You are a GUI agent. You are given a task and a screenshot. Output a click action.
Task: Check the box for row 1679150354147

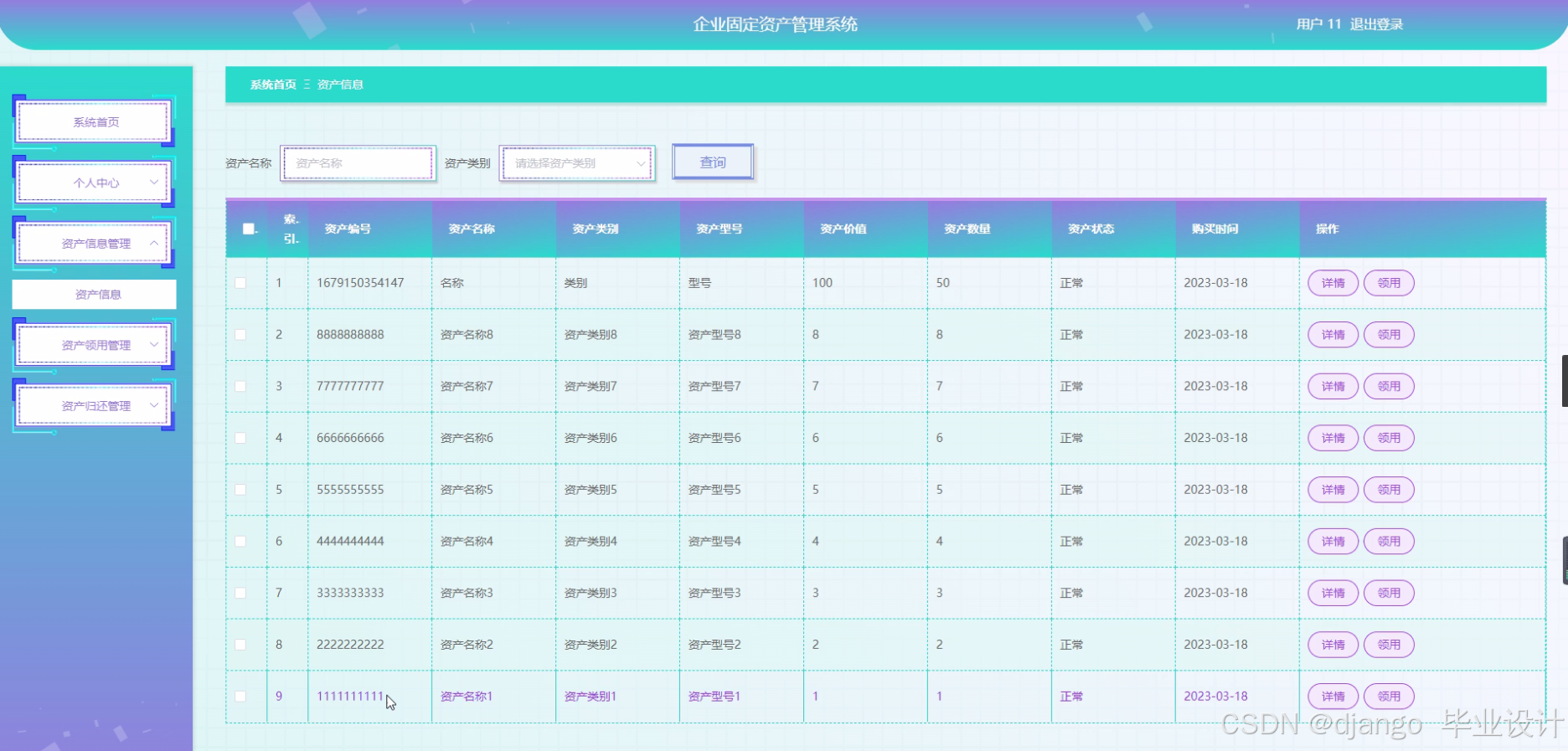click(240, 283)
